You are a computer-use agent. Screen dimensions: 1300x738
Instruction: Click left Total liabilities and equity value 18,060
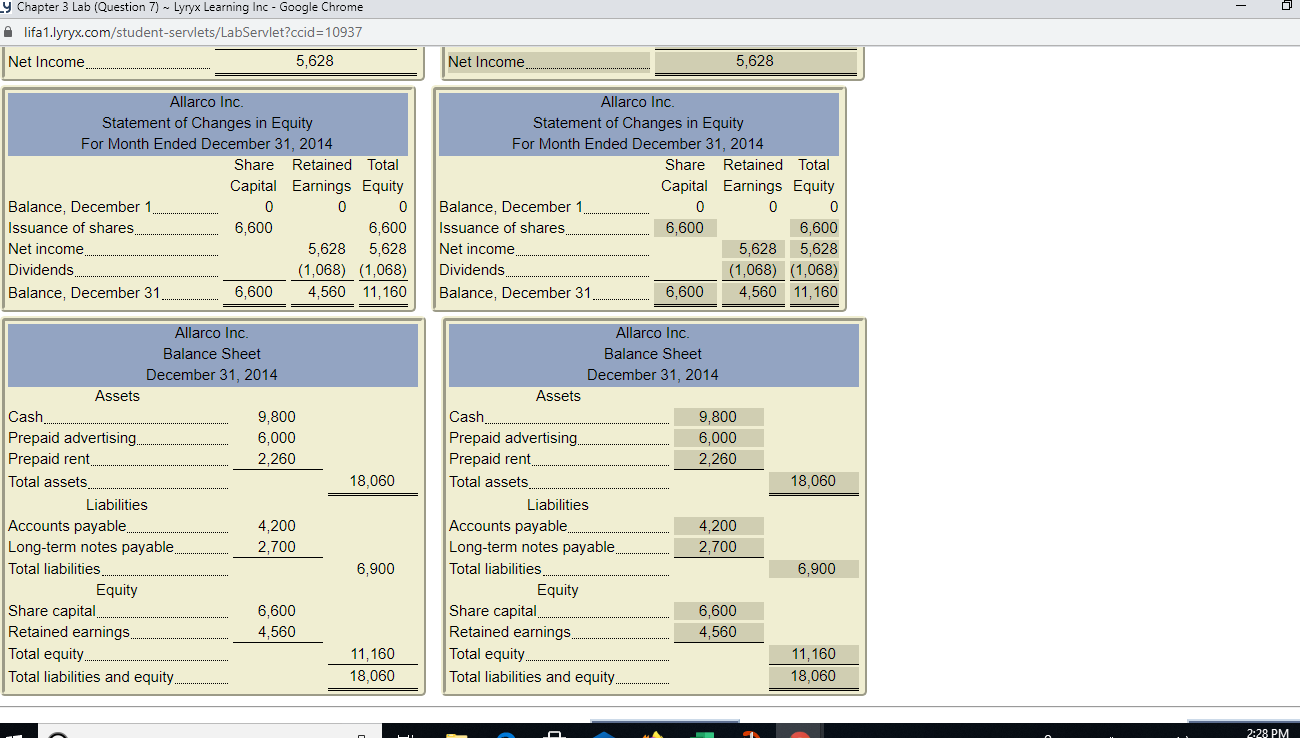pos(372,676)
